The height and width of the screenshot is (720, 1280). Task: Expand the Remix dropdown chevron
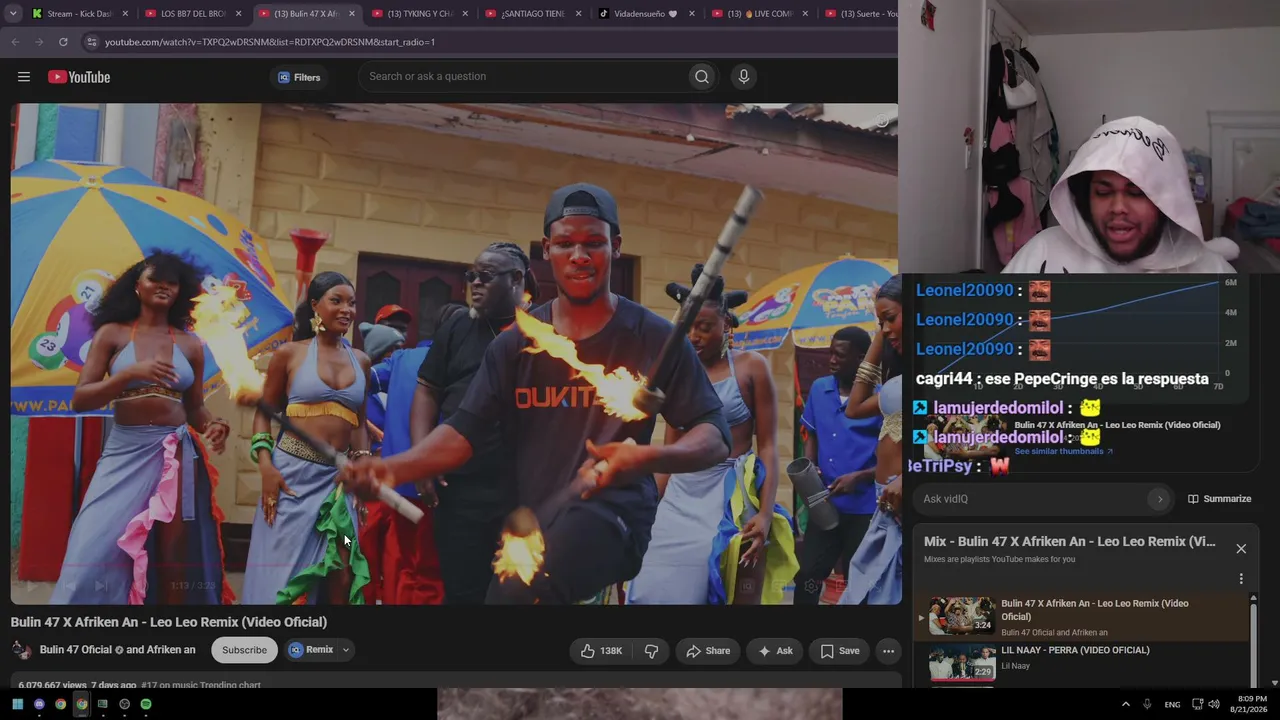point(346,650)
